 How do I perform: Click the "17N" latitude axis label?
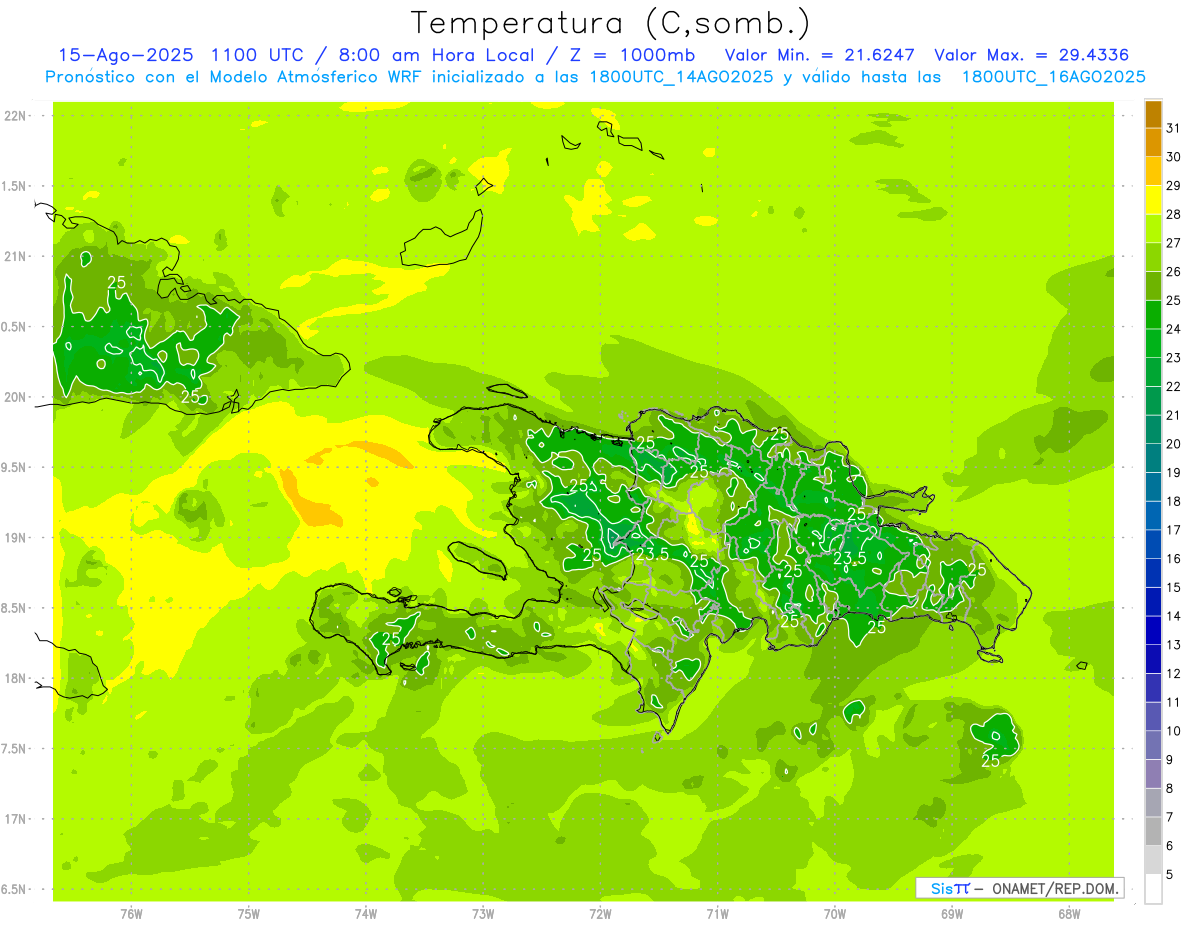15,819
